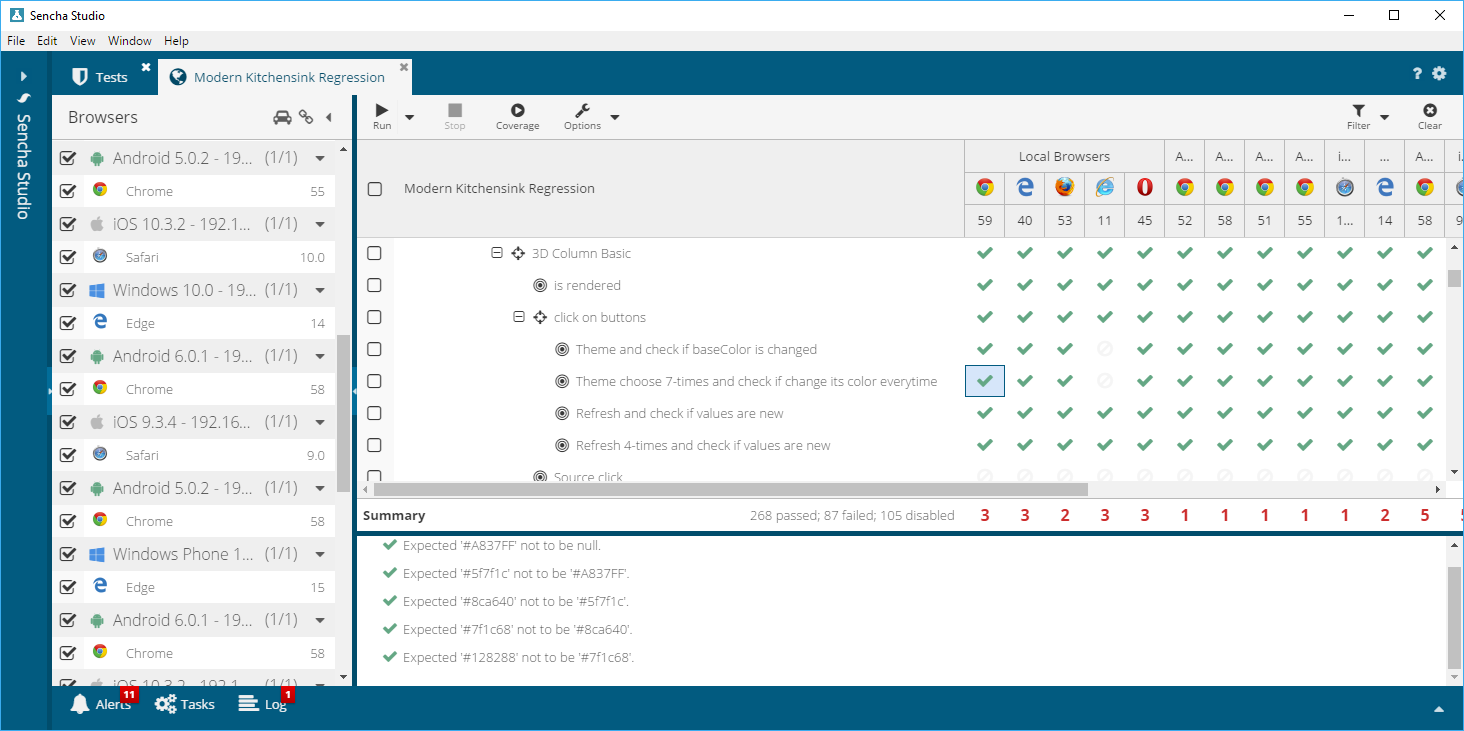This screenshot has width=1464, height=731.
Task: Open the Log panel
Action: point(263,704)
